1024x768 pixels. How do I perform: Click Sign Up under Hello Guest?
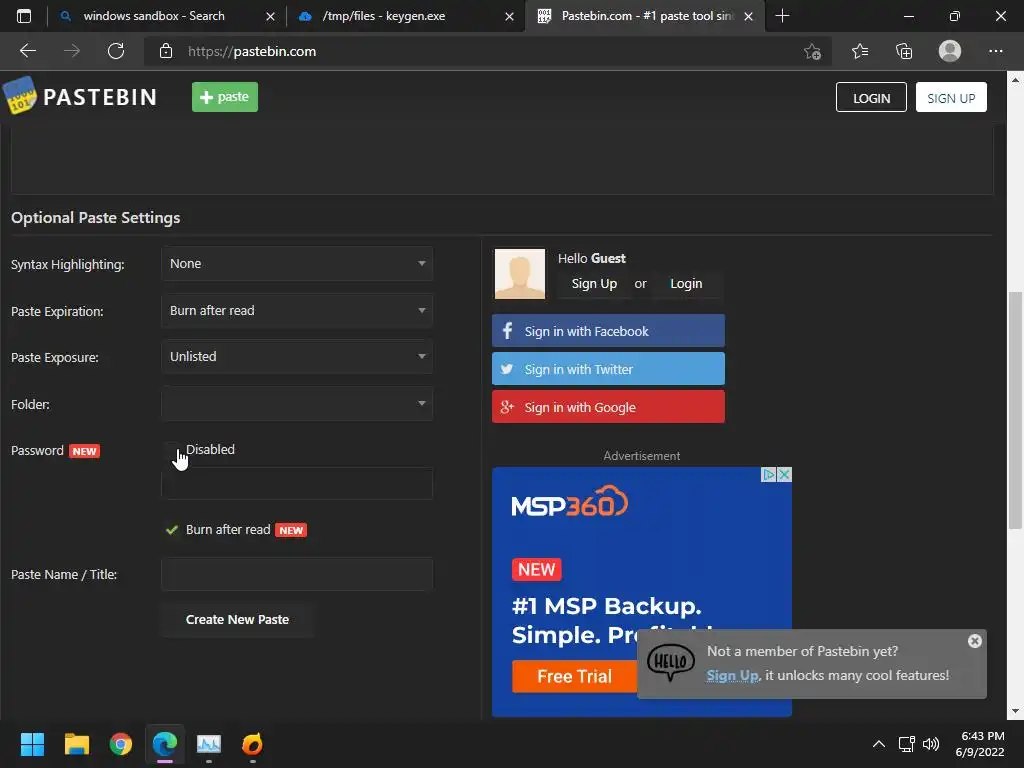click(x=594, y=284)
